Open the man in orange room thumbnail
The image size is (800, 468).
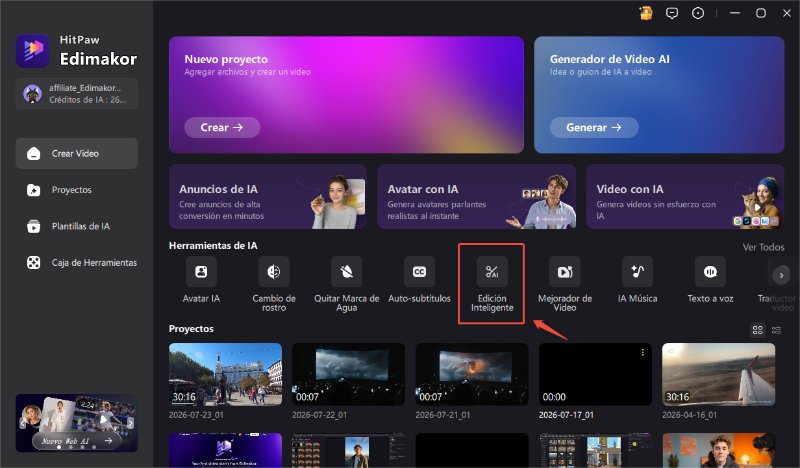tap(718, 450)
